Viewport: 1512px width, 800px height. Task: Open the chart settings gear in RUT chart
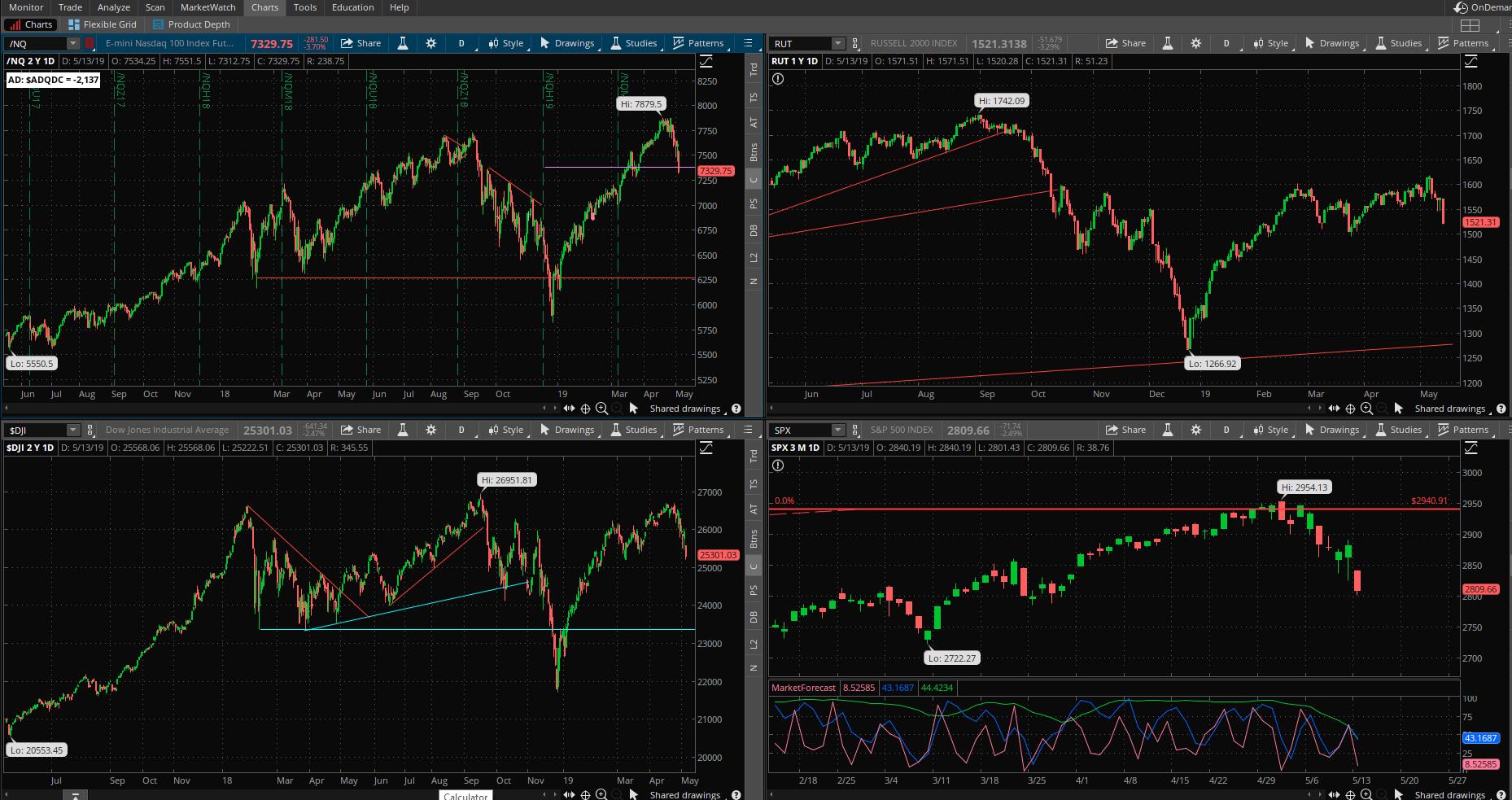(1195, 43)
